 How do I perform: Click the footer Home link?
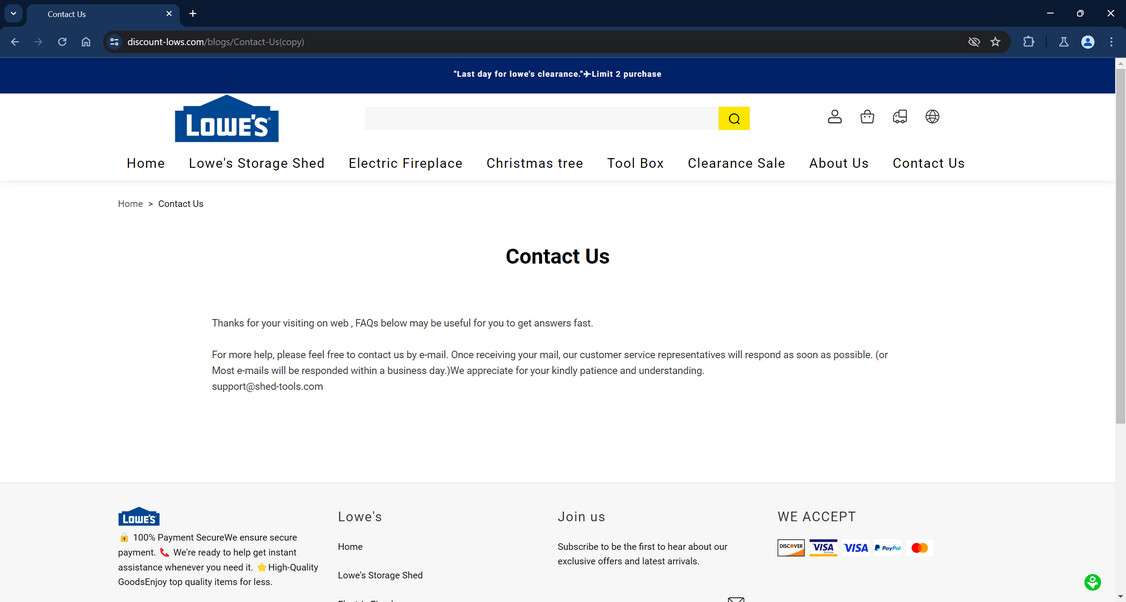tap(350, 547)
